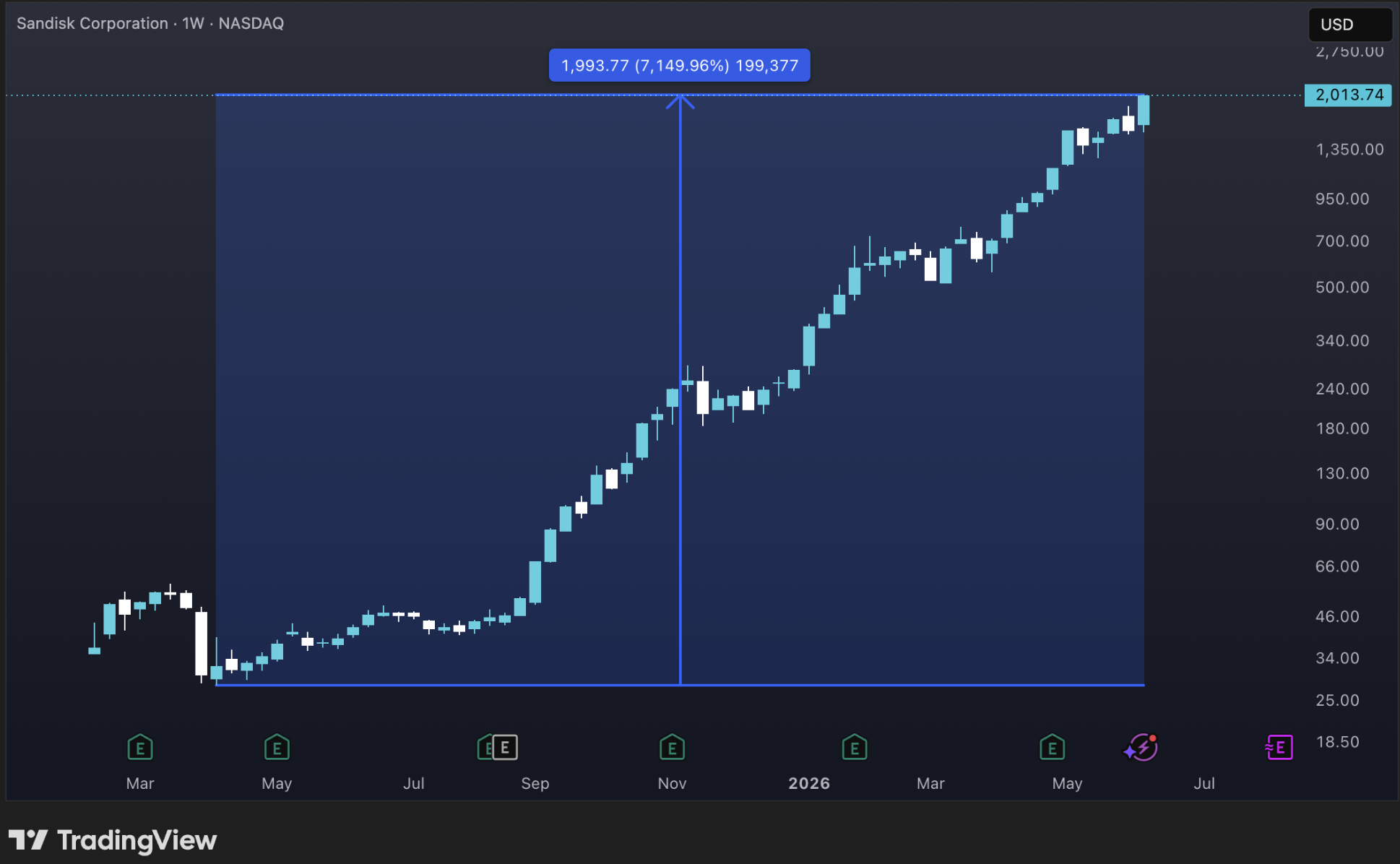
Task: Click the bold 2026 year label
Action: [x=809, y=783]
